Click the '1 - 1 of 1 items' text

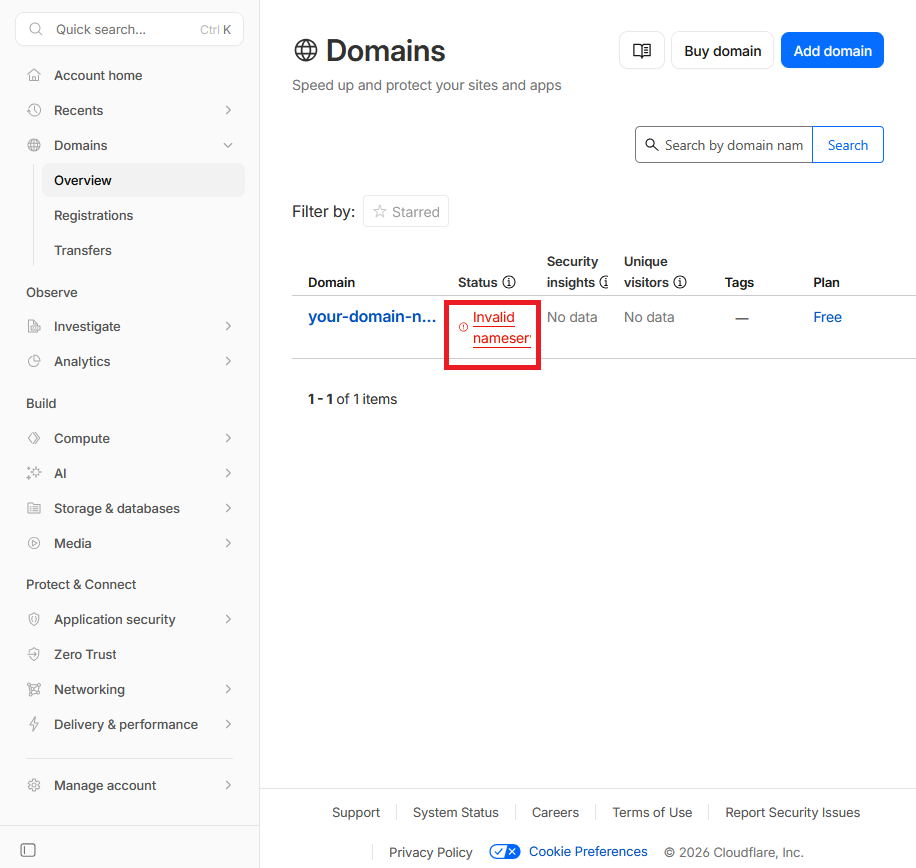pyautogui.click(x=352, y=399)
